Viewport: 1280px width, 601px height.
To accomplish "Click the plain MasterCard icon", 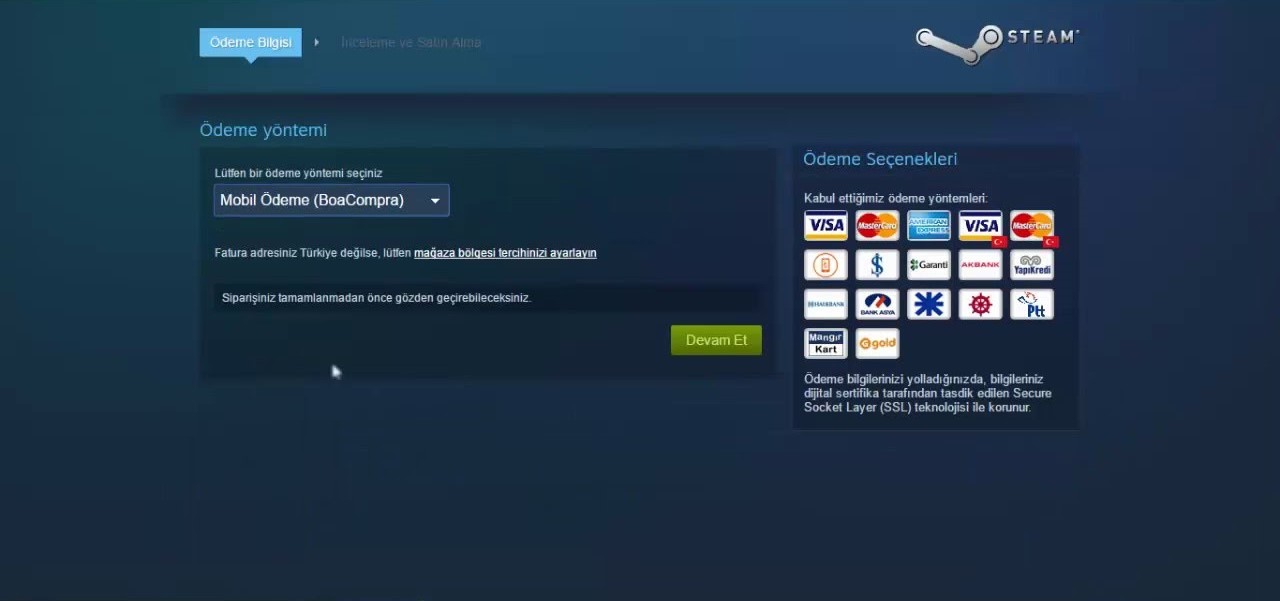I will [877, 226].
